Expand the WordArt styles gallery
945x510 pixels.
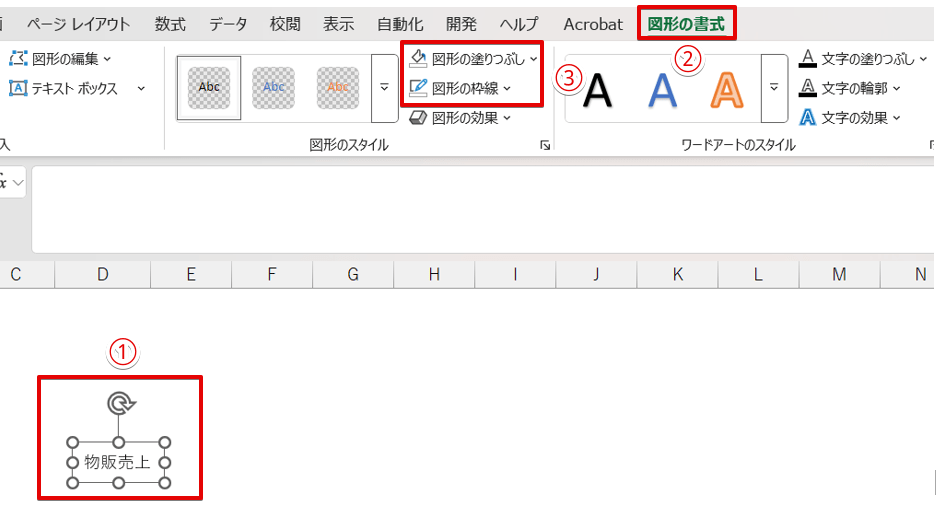[774, 88]
